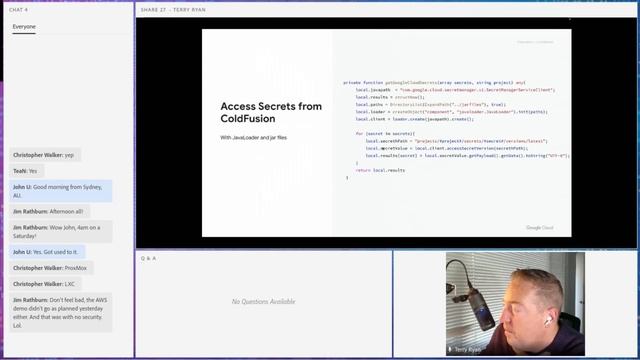
Task: Click the Chat 4 panel header
Action: pyautogui.click(x=18, y=9)
